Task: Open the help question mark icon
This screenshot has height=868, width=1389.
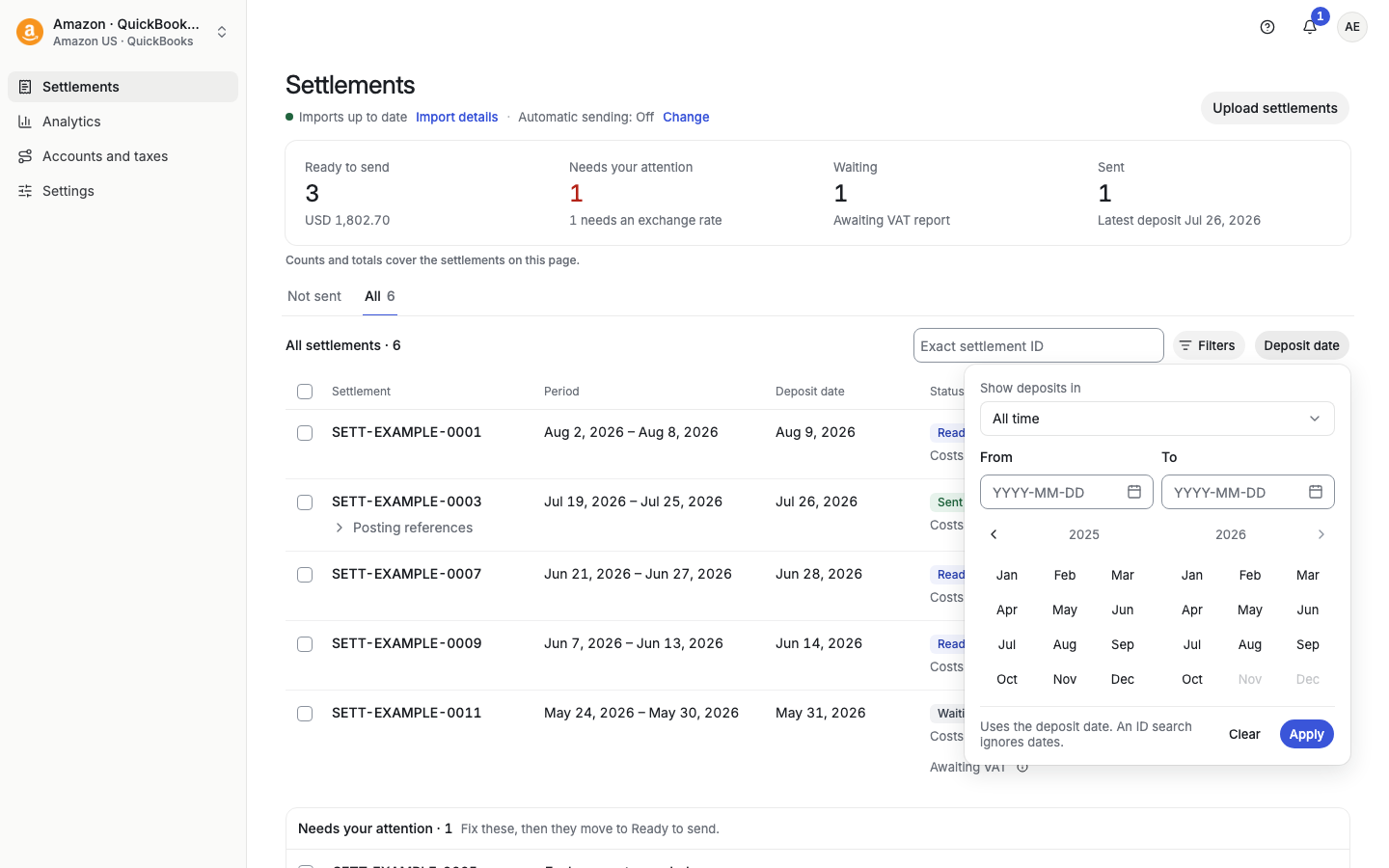Action: pyautogui.click(x=1267, y=27)
